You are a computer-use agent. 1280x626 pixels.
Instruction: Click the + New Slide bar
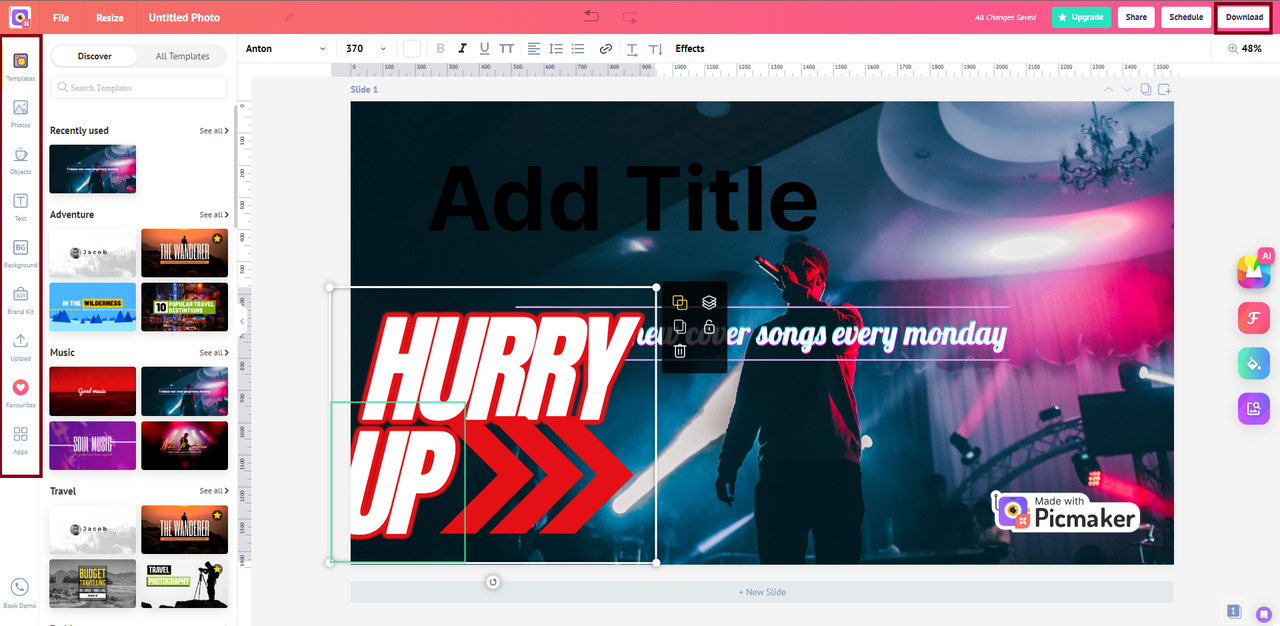[762, 592]
